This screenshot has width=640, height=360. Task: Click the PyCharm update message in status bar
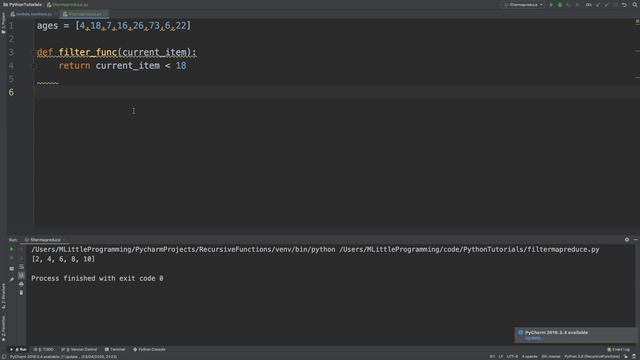(63, 357)
